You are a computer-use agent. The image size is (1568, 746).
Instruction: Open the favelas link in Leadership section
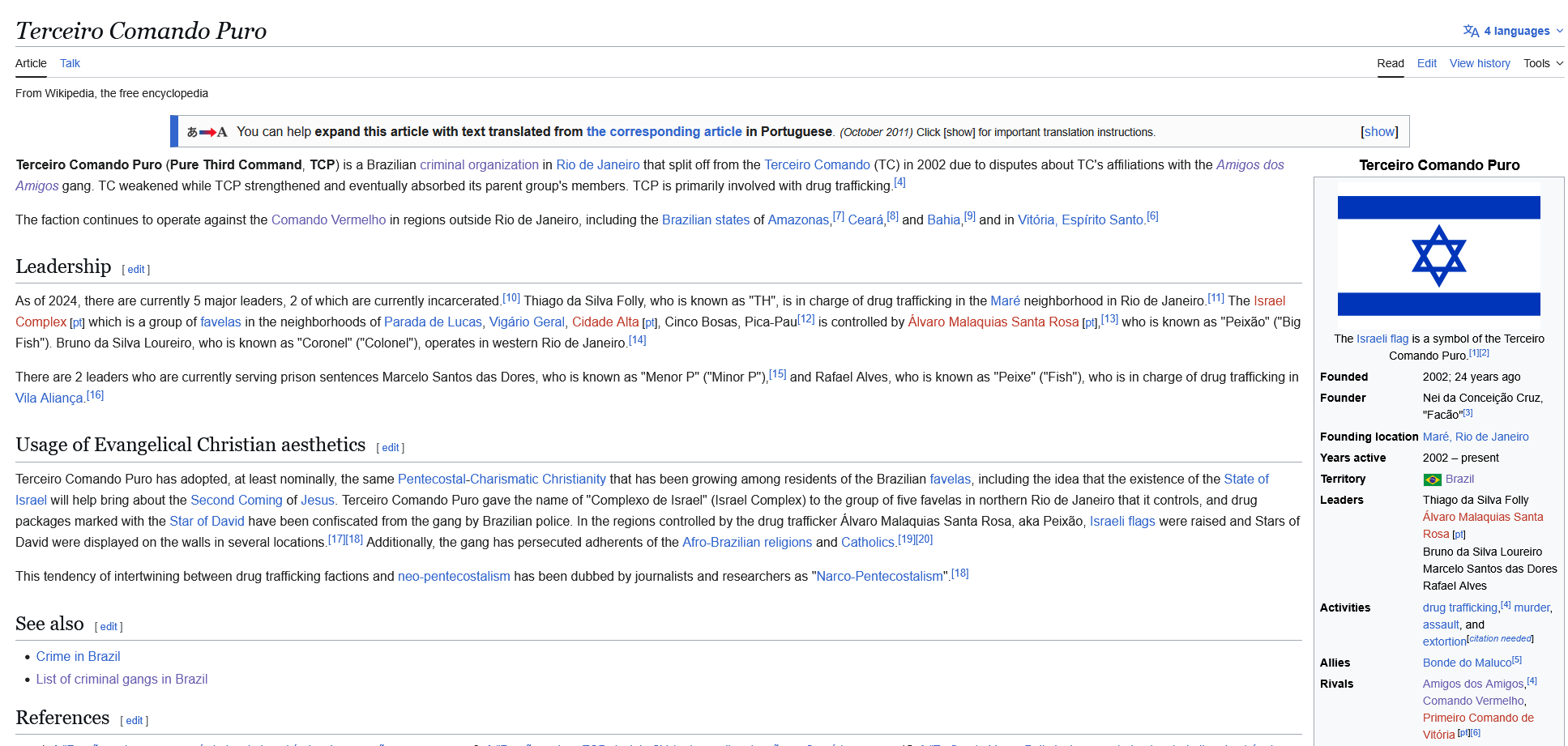click(x=220, y=322)
